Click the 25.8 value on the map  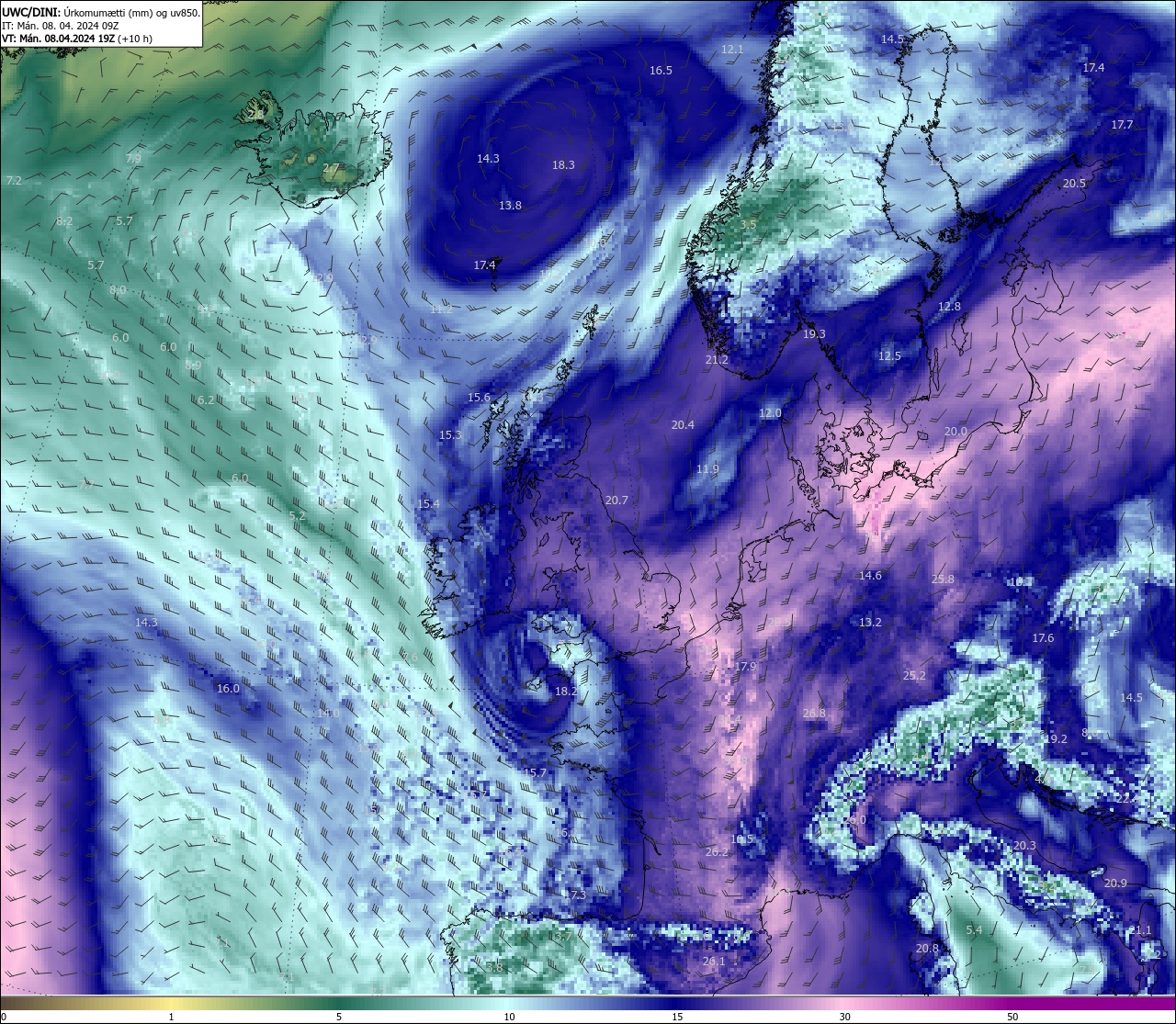943,580
